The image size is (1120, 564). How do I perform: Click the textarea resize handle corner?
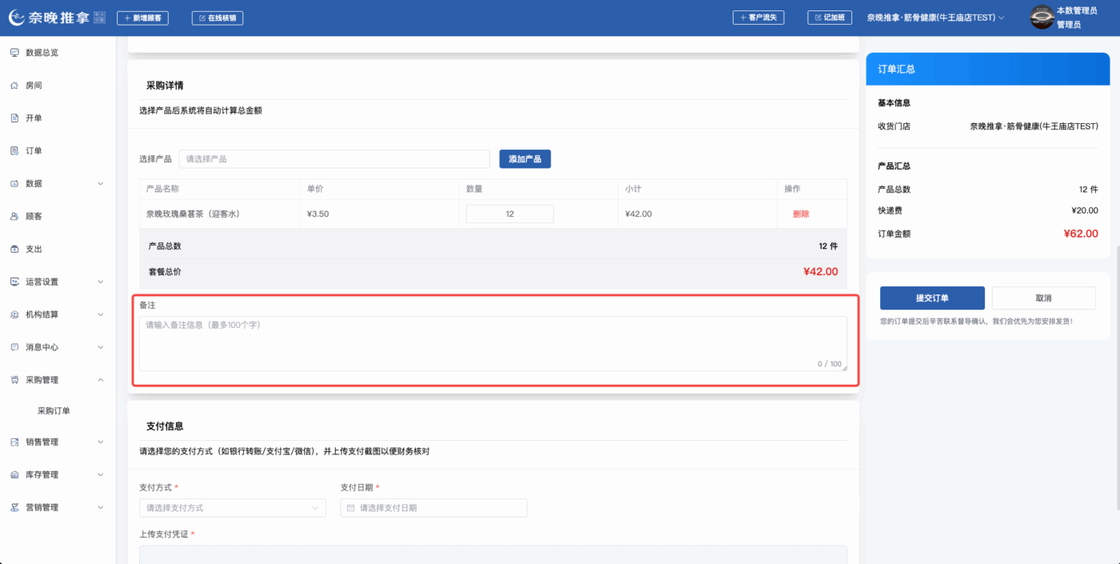pyautogui.click(x=844, y=368)
